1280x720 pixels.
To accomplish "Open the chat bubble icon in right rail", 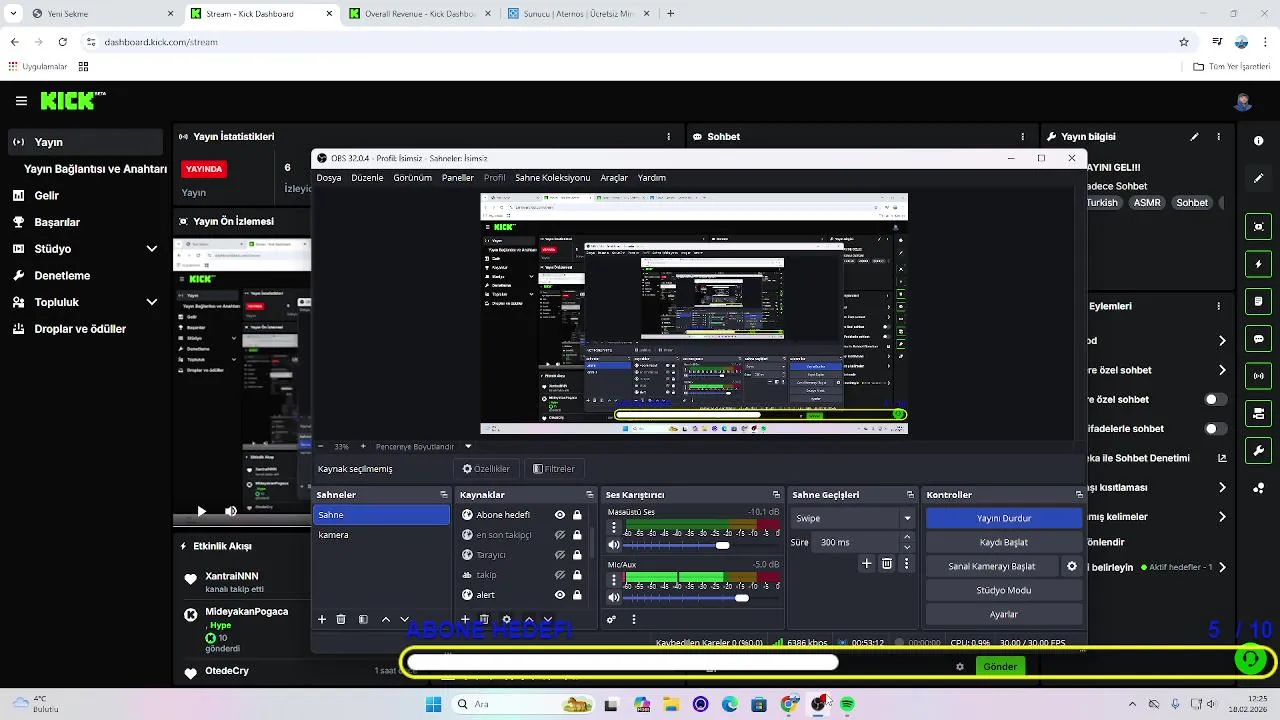I will tap(1259, 339).
